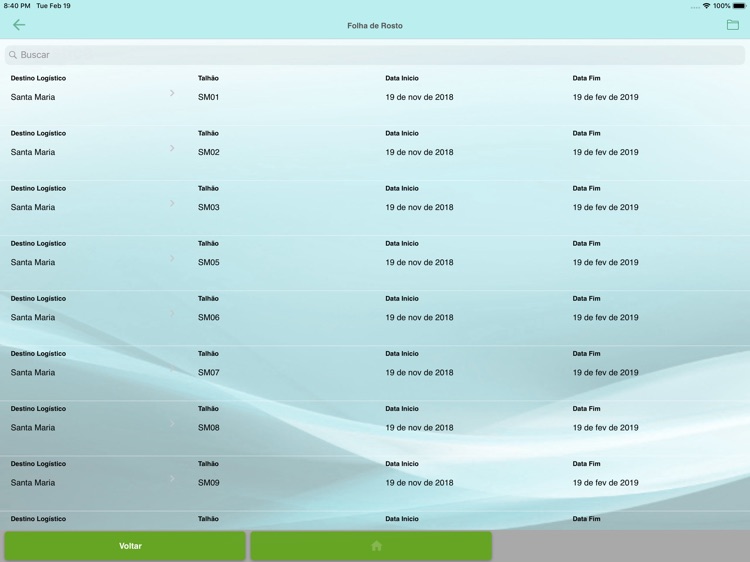
Task: Select the SM02 talhão value
Action: click(x=209, y=152)
